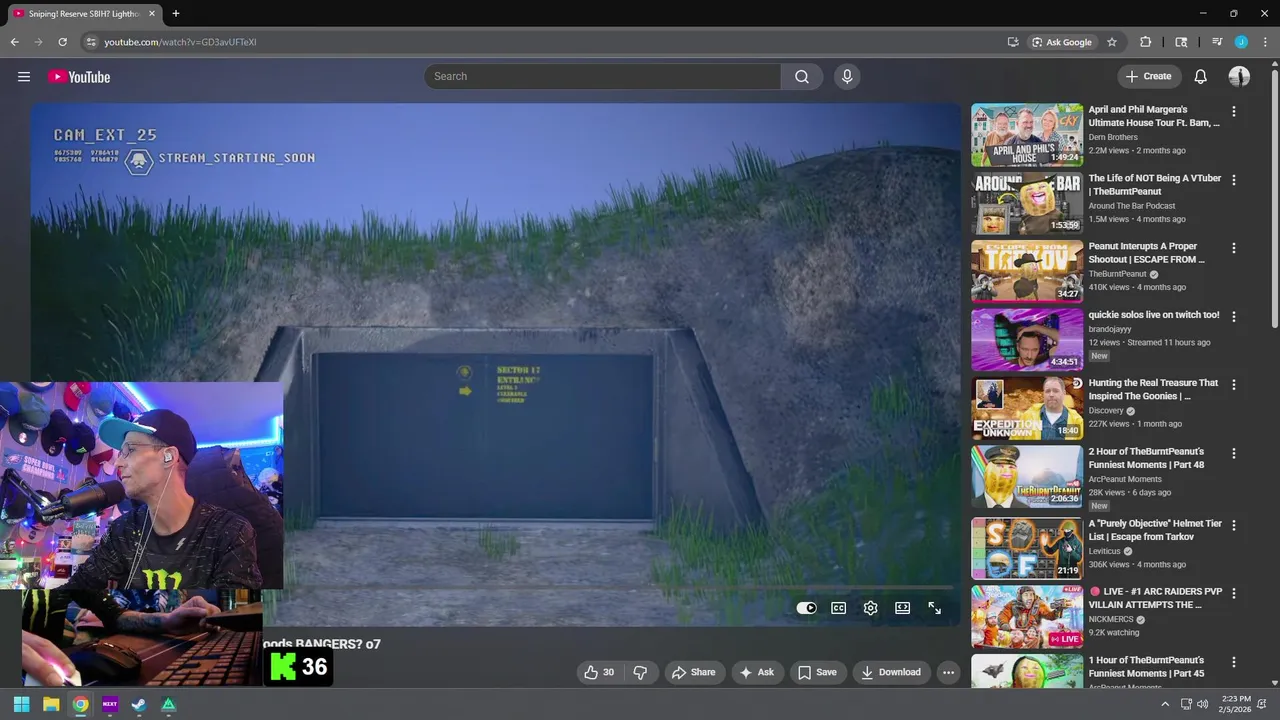The width and height of the screenshot is (1280, 720).
Task: Click install app icon in address bar
Action: pos(1013,42)
